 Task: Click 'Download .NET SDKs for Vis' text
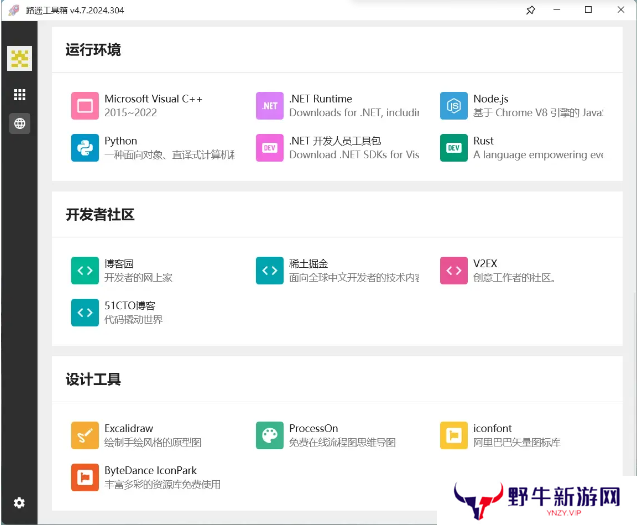[x=354, y=155]
